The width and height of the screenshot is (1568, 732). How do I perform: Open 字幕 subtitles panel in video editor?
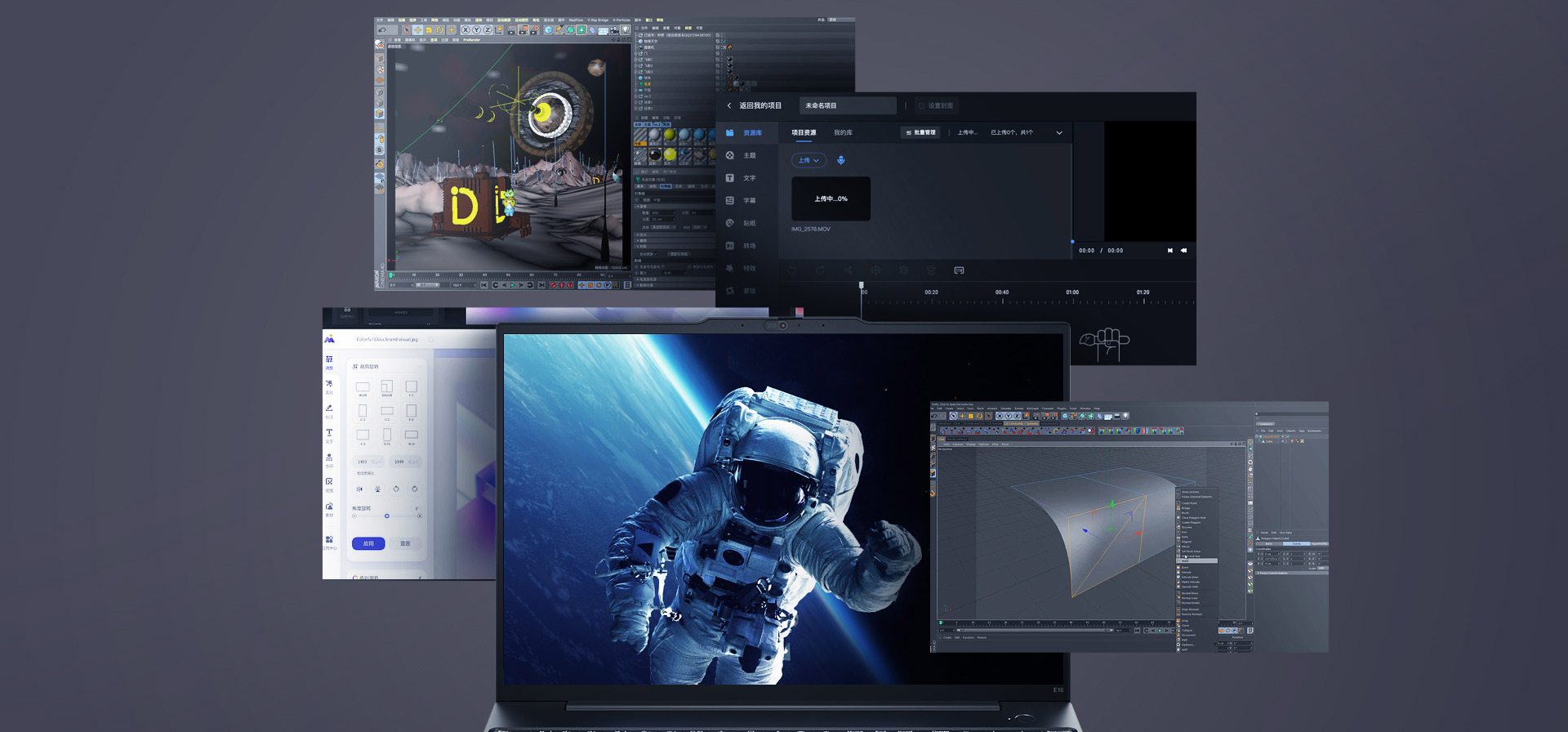click(x=742, y=200)
